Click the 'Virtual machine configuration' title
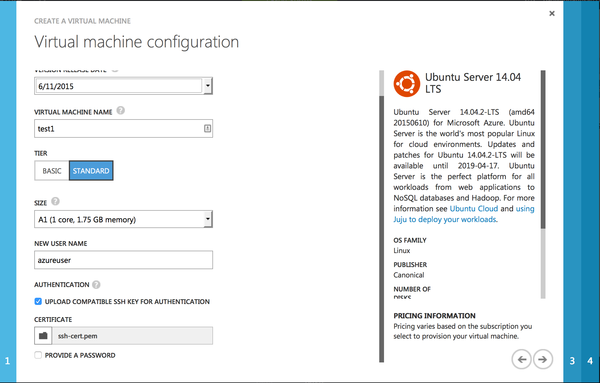The width and height of the screenshot is (600, 383). pos(137,42)
